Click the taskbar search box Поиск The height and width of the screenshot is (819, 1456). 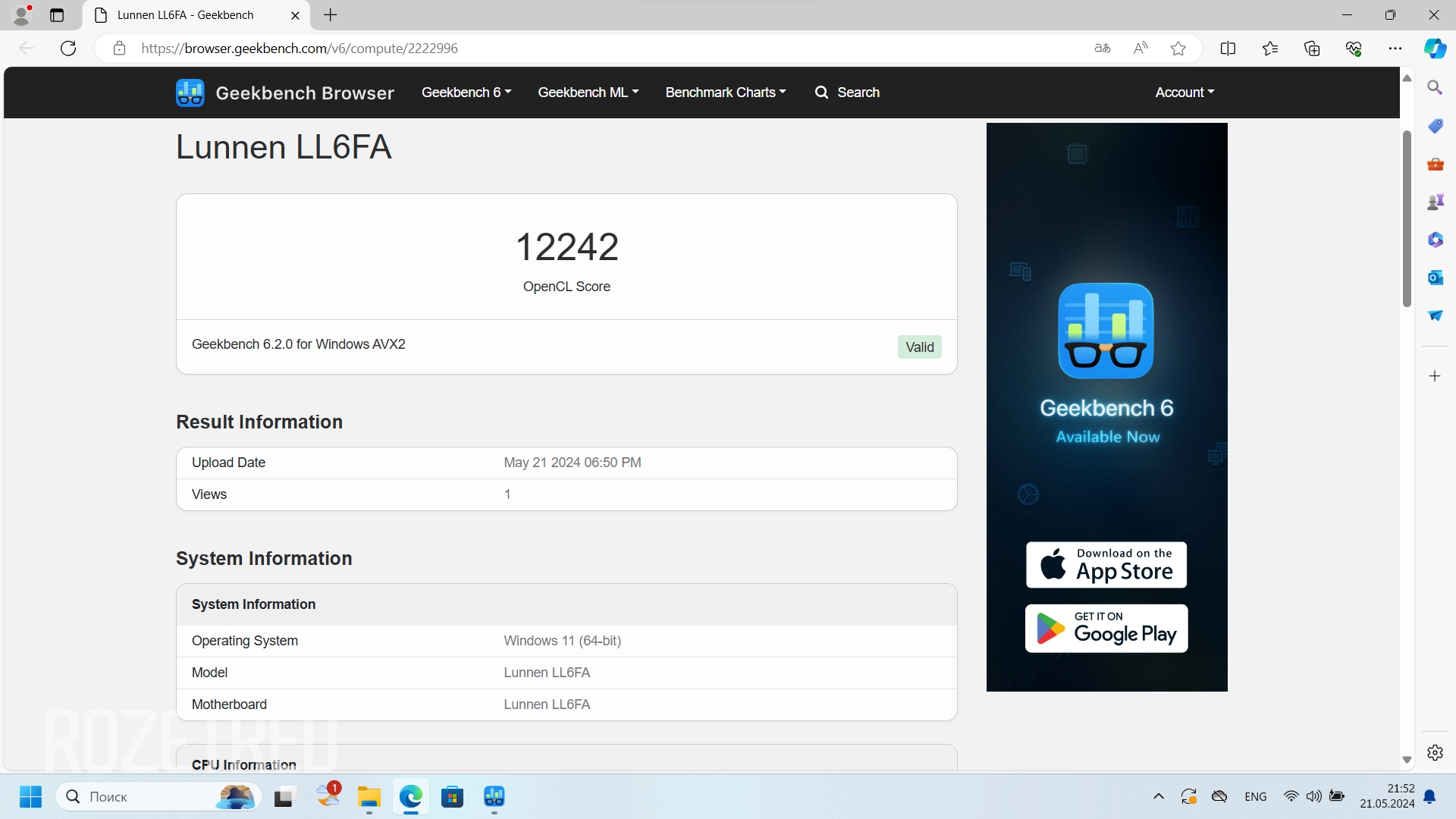pyautogui.click(x=158, y=797)
